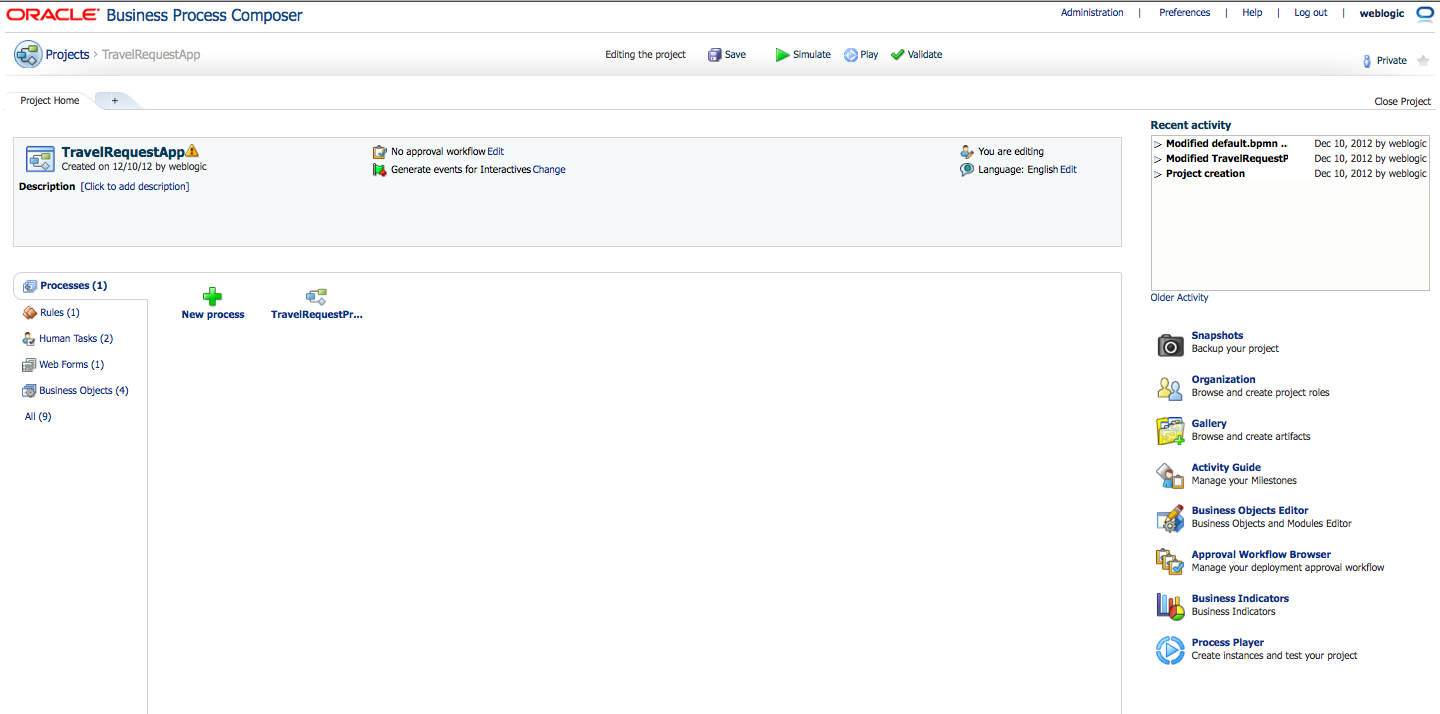Open the Administration link
This screenshot has height=714, width=1440.
click(1092, 13)
